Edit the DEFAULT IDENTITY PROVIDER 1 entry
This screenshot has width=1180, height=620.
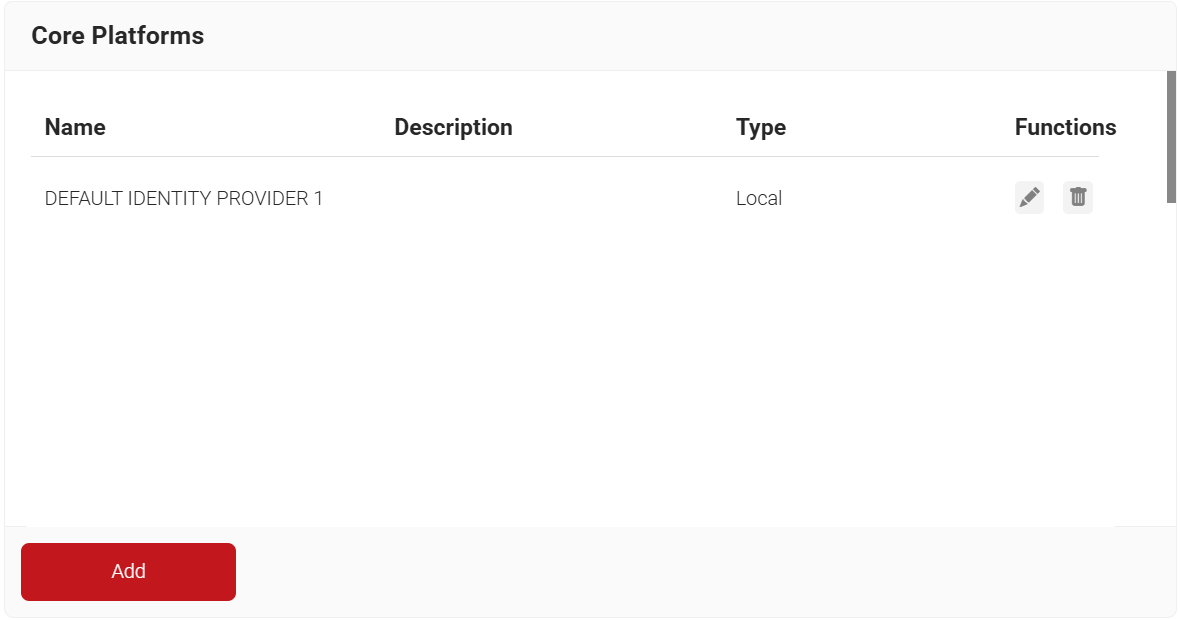point(1029,198)
